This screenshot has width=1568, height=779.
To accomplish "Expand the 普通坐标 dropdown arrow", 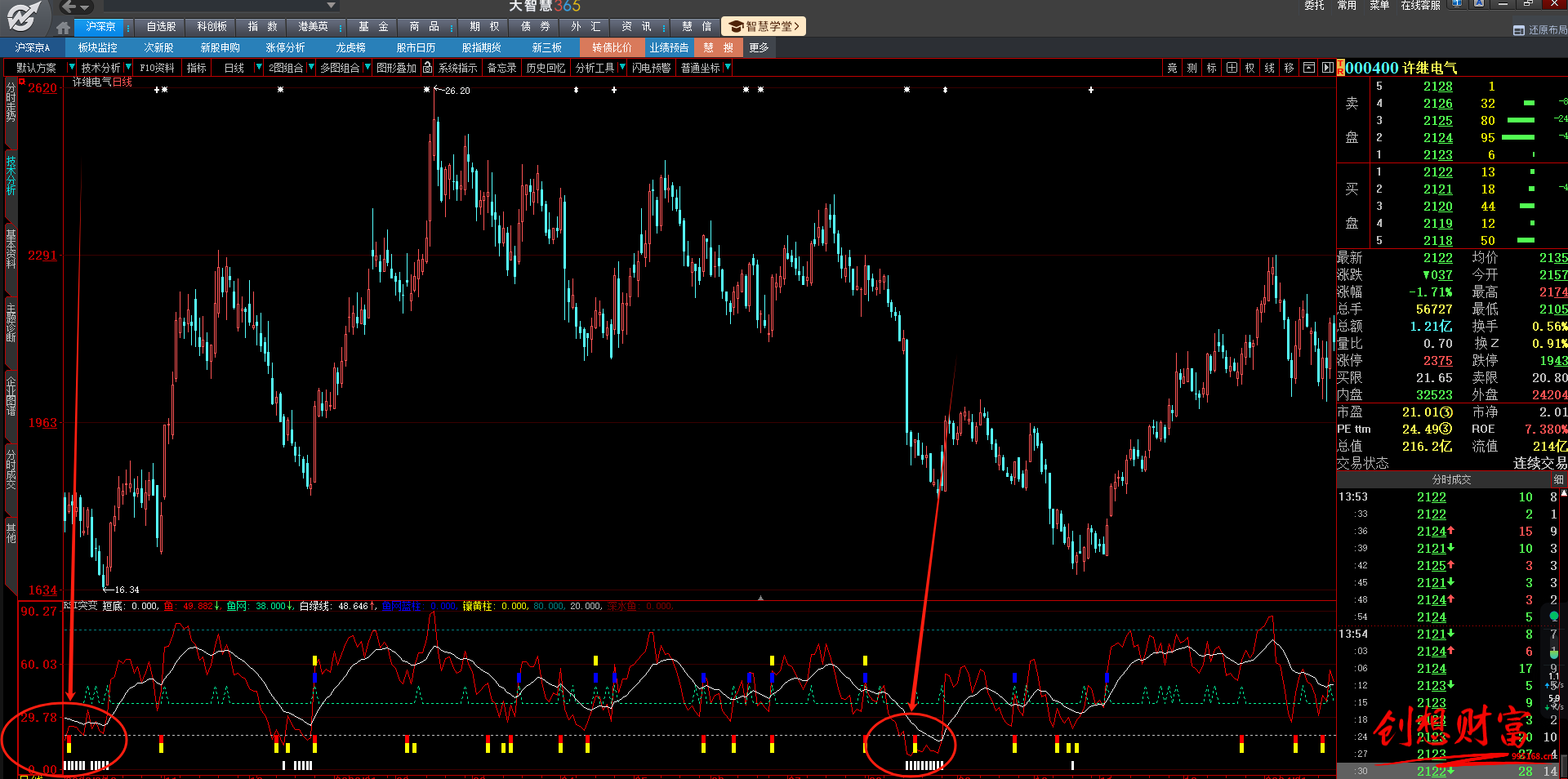I will [x=727, y=68].
